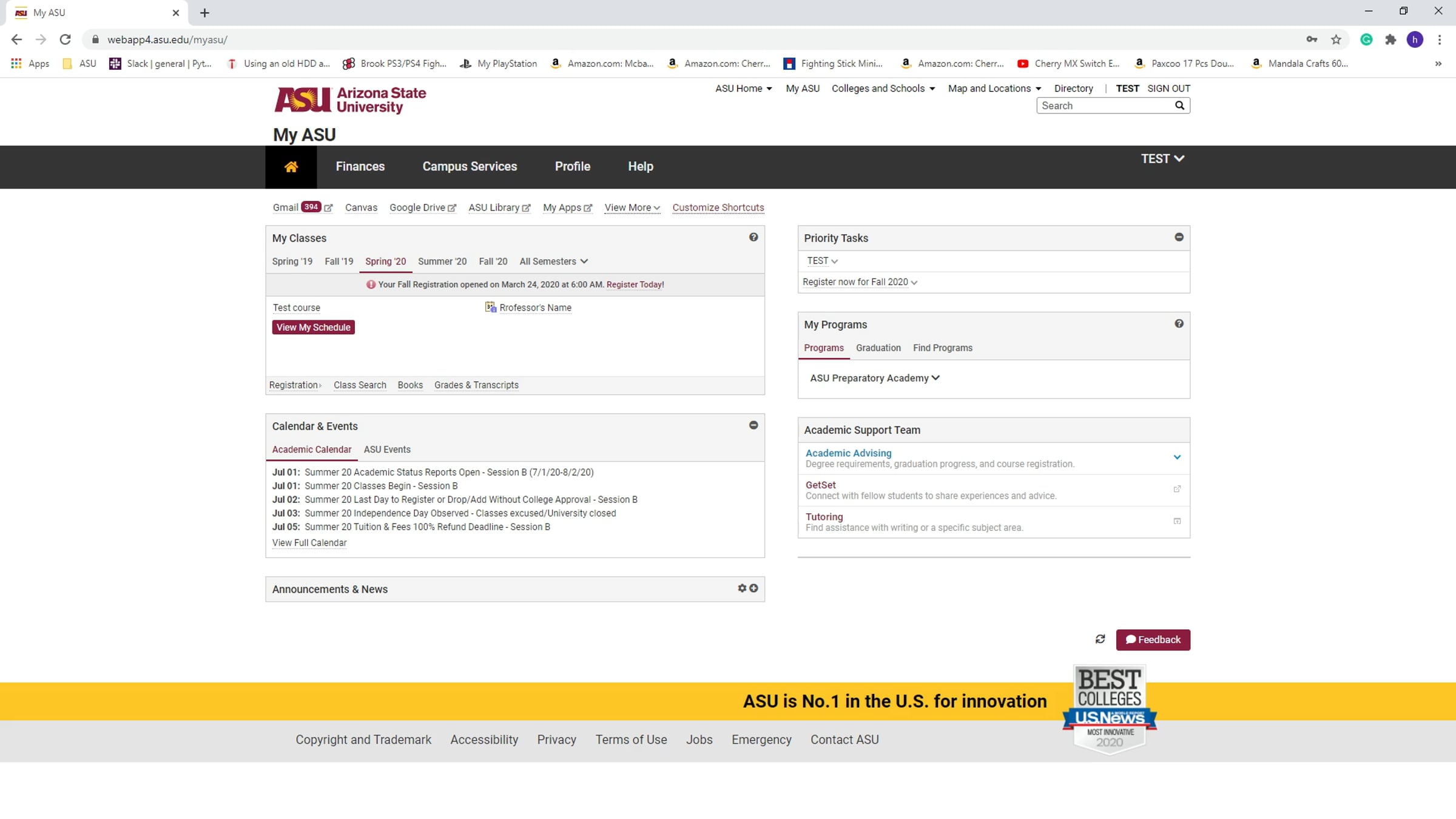The width and height of the screenshot is (1456, 819).
Task: Open the Canvas shortcut
Action: [361, 207]
